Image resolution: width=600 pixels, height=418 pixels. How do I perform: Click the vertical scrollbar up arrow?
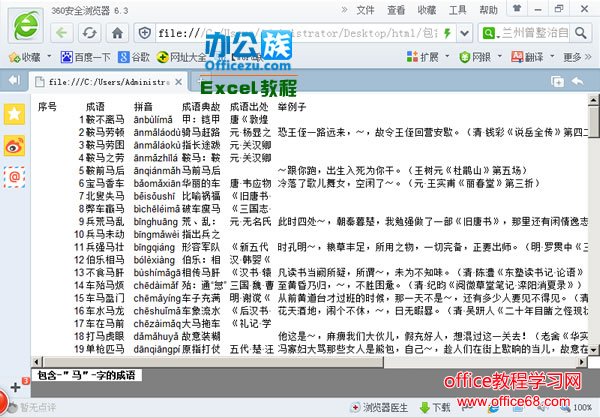click(593, 100)
